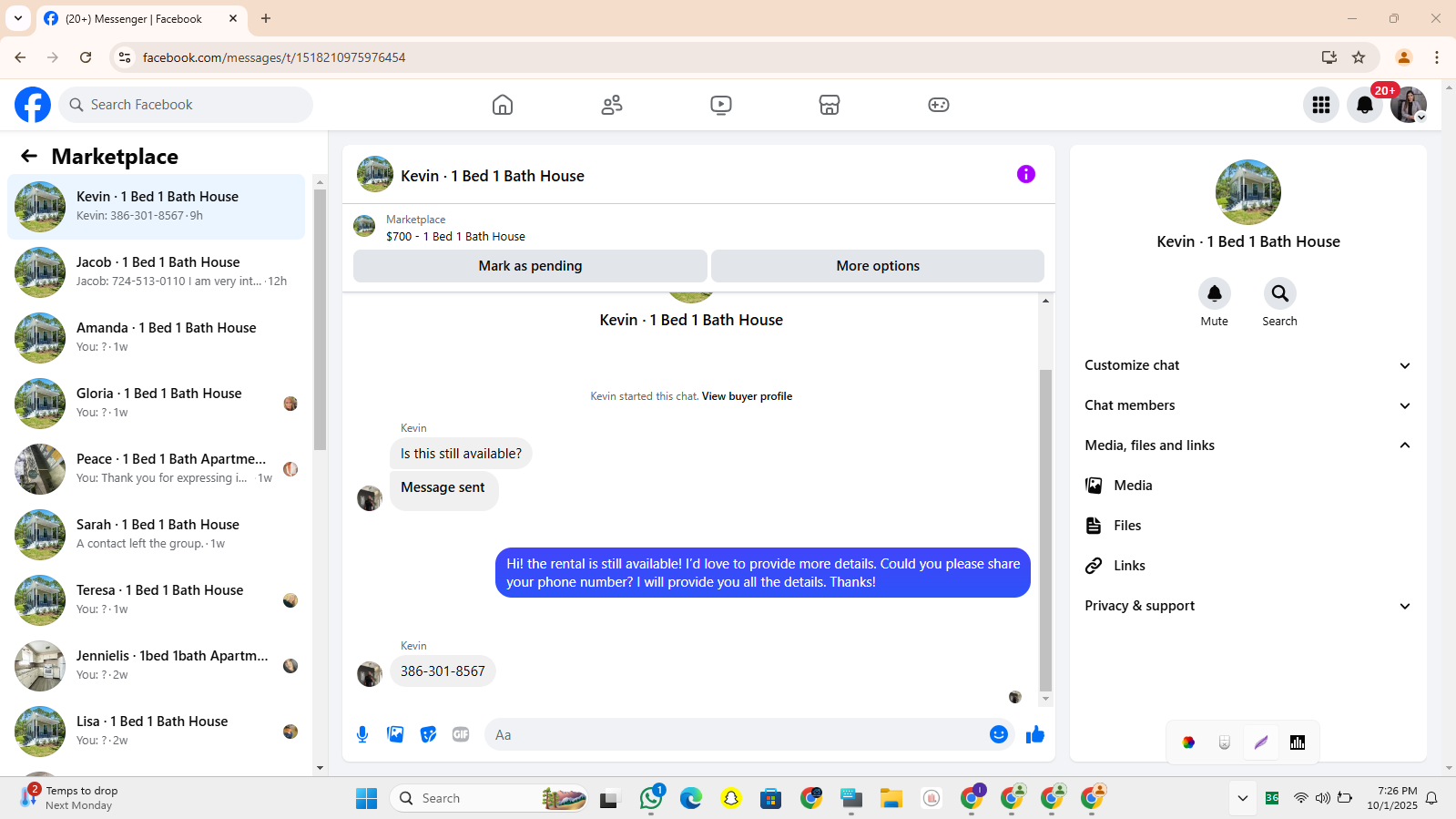Bookmark this page with the star icon
The height and width of the screenshot is (819, 1456).
click(x=1359, y=57)
